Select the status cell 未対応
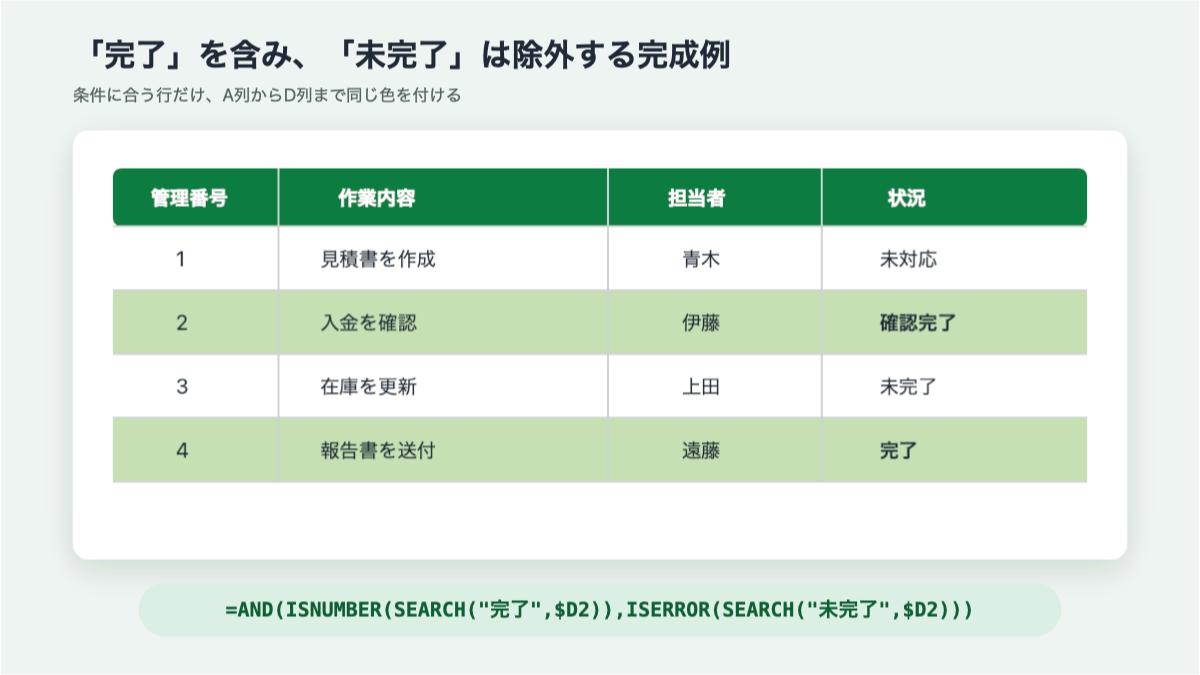 coord(955,259)
